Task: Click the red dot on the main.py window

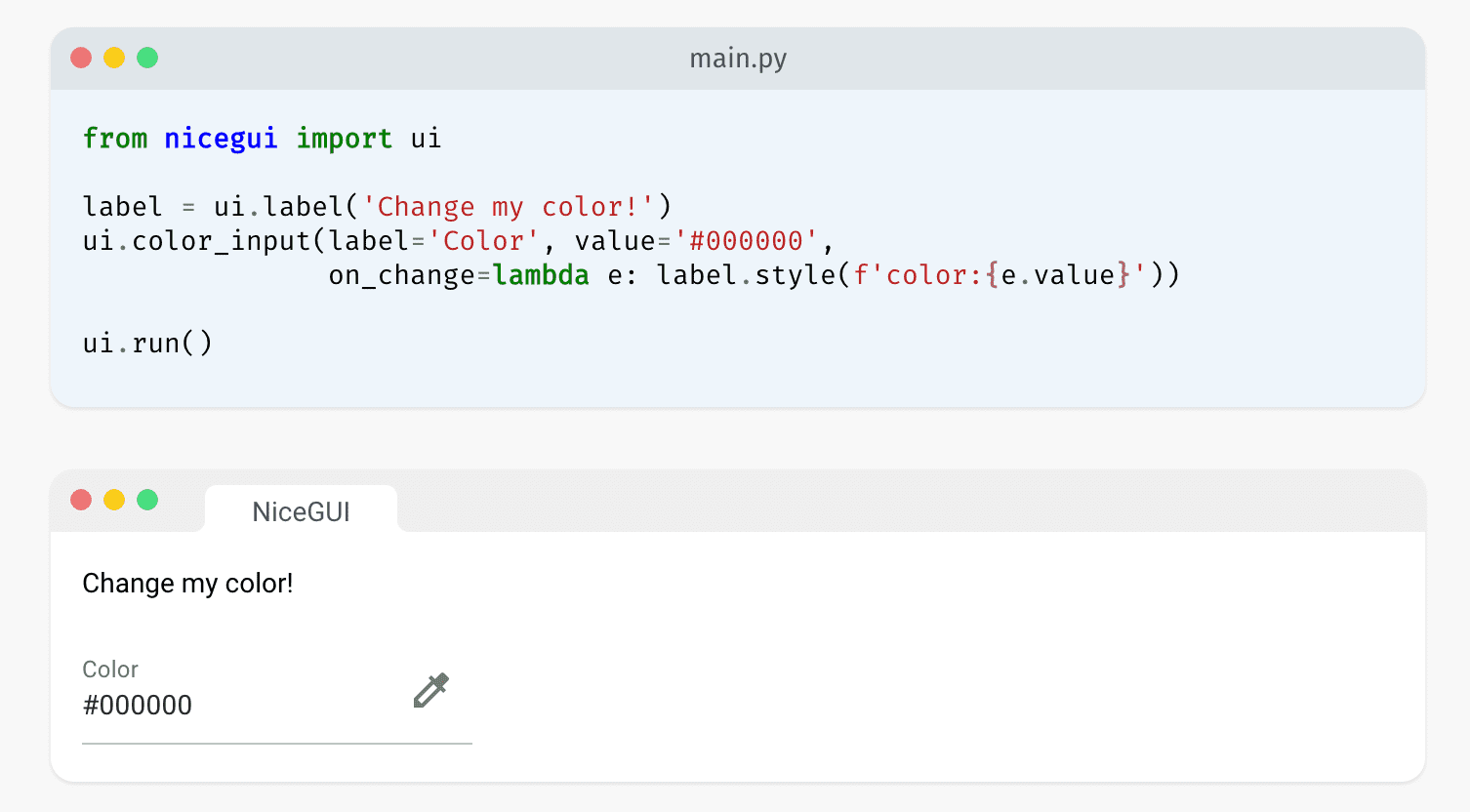Action: point(81,58)
